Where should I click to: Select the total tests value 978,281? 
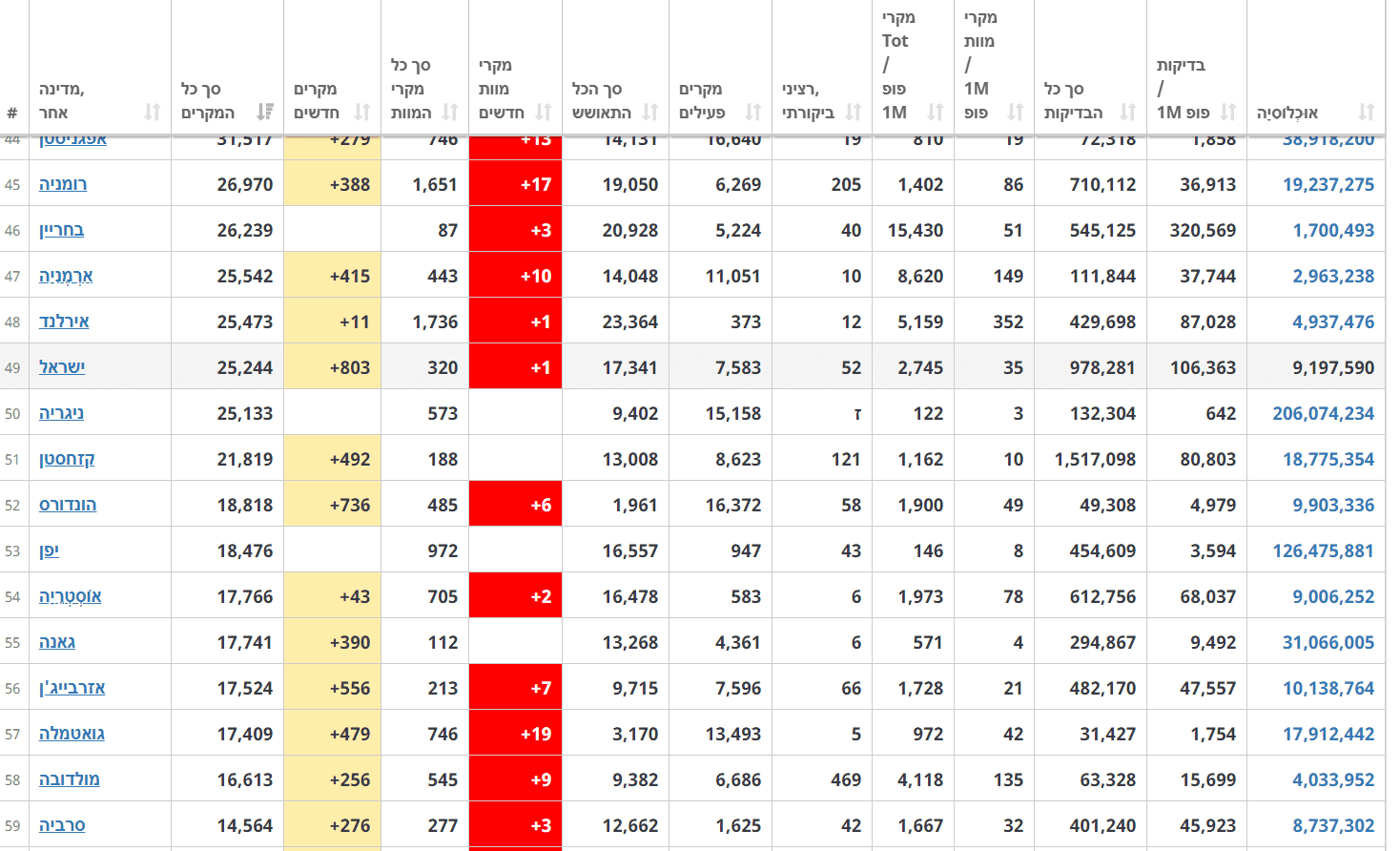pos(1103,367)
